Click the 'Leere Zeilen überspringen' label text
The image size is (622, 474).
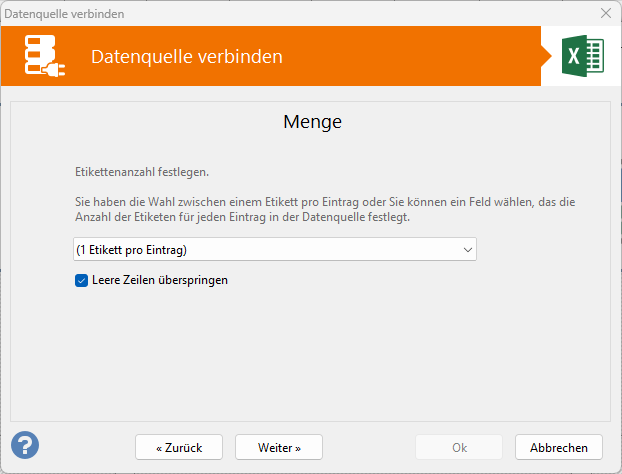click(x=159, y=281)
